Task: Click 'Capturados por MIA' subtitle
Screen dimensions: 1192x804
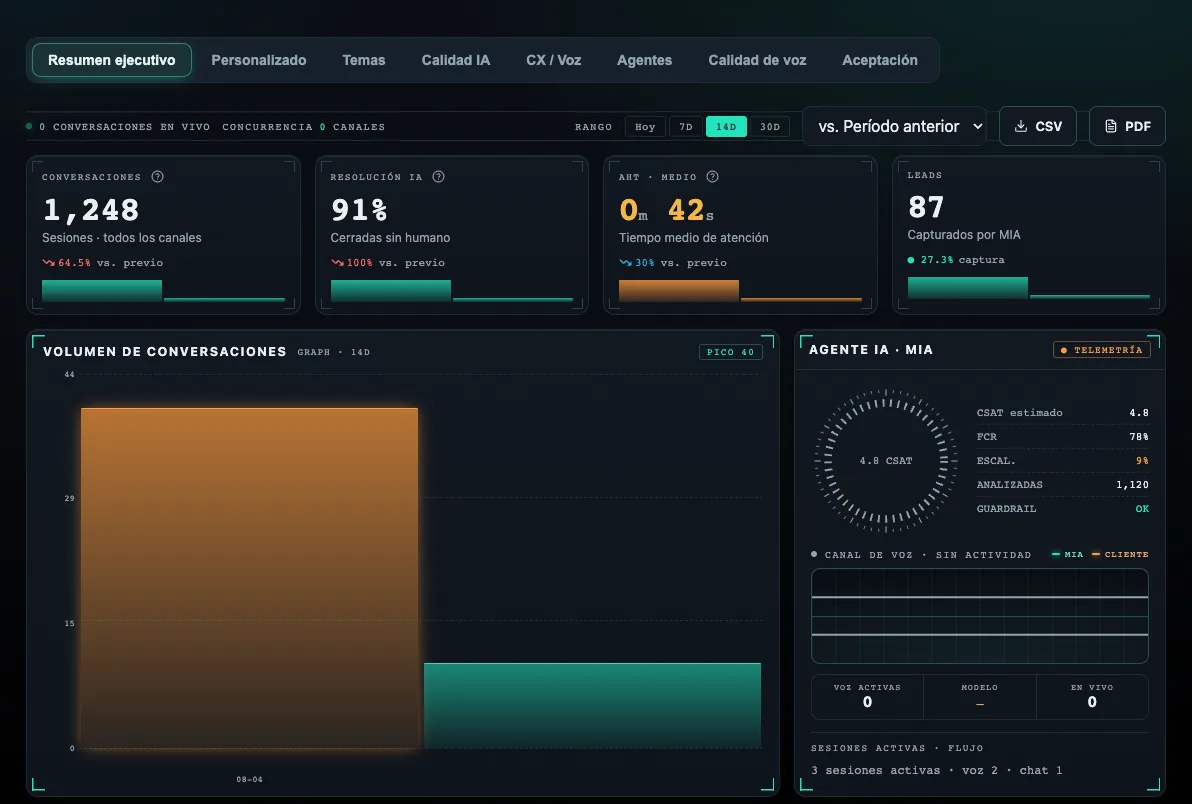Action: (964, 235)
